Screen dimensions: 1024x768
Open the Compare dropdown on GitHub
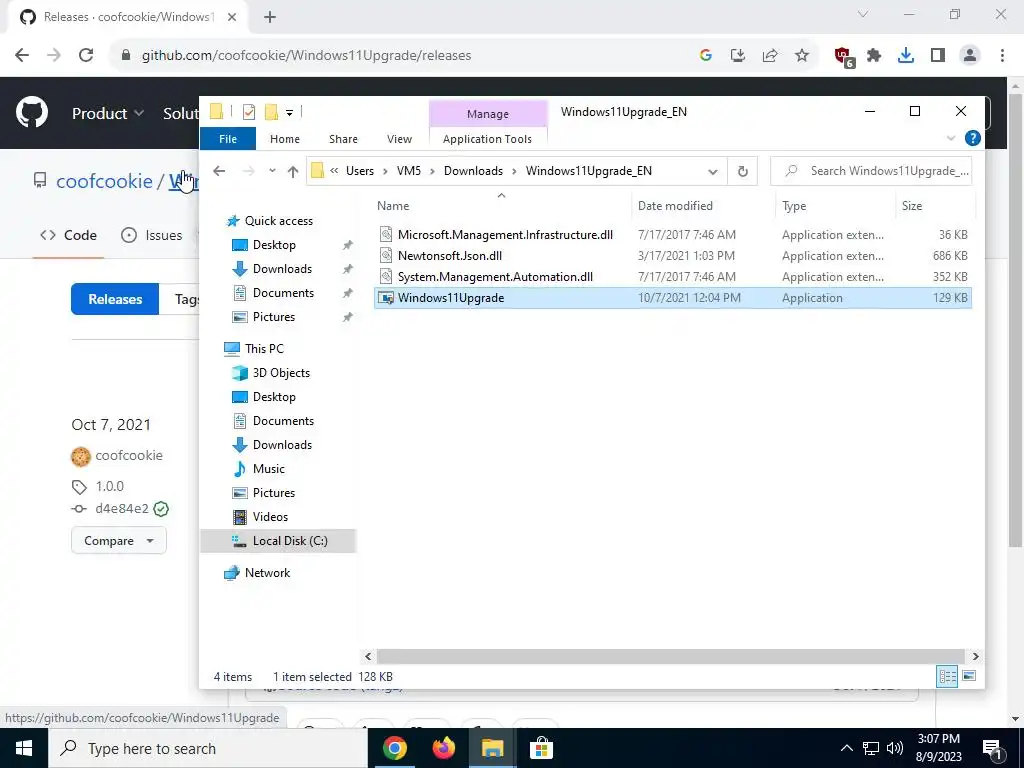click(x=119, y=541)
